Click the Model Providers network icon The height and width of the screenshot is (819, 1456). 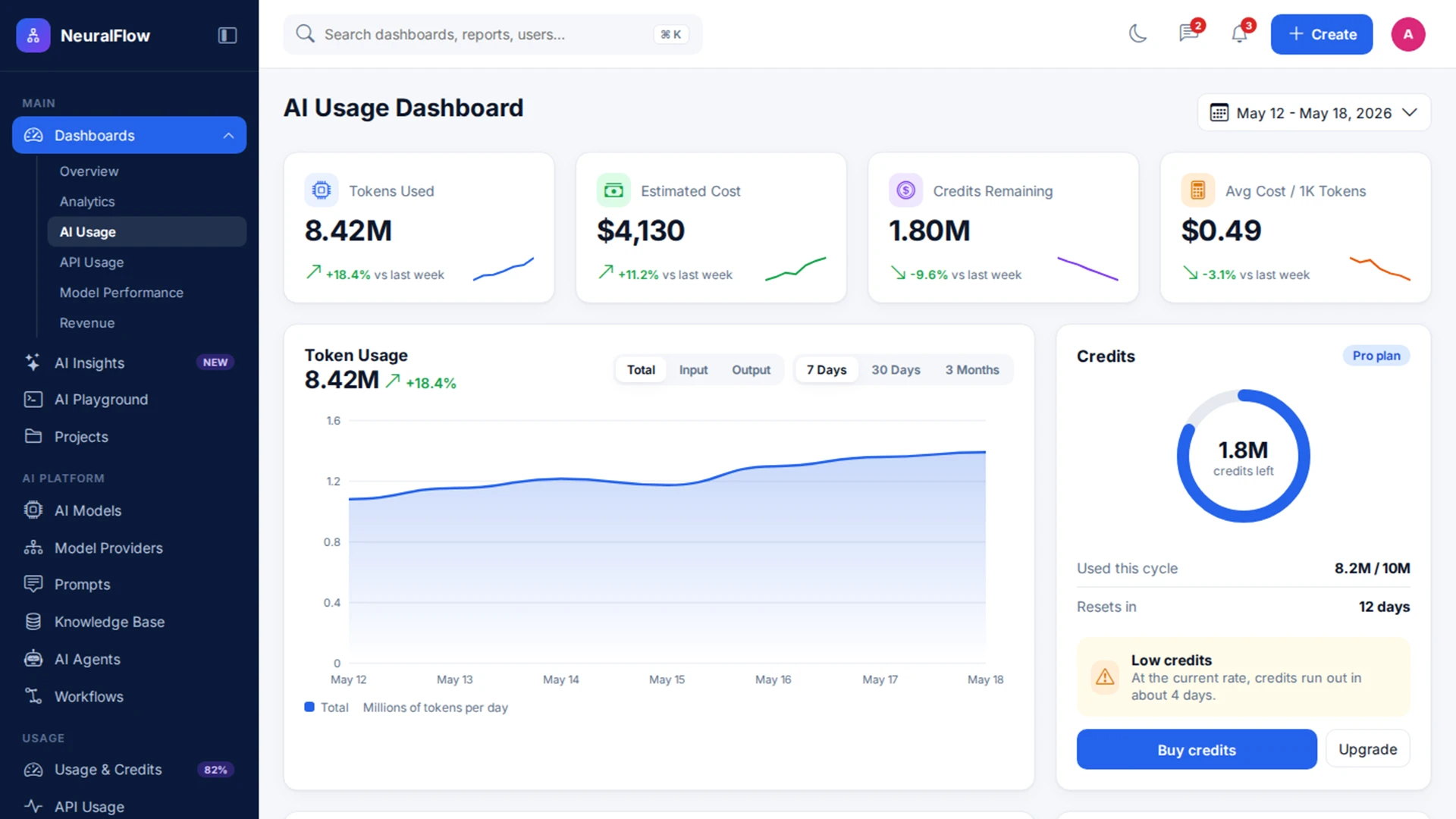(x=33, y=548)
